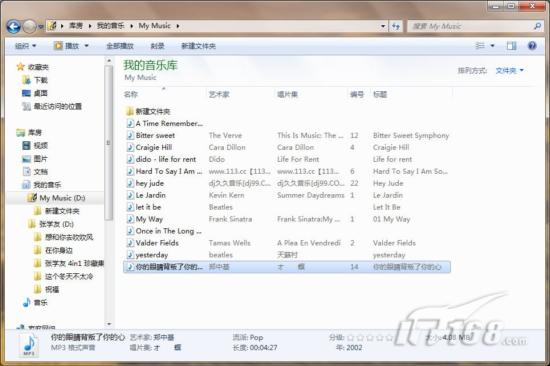Click the Back navigation arrow
The width and height of the screenshot is (550, 366).
13,26
